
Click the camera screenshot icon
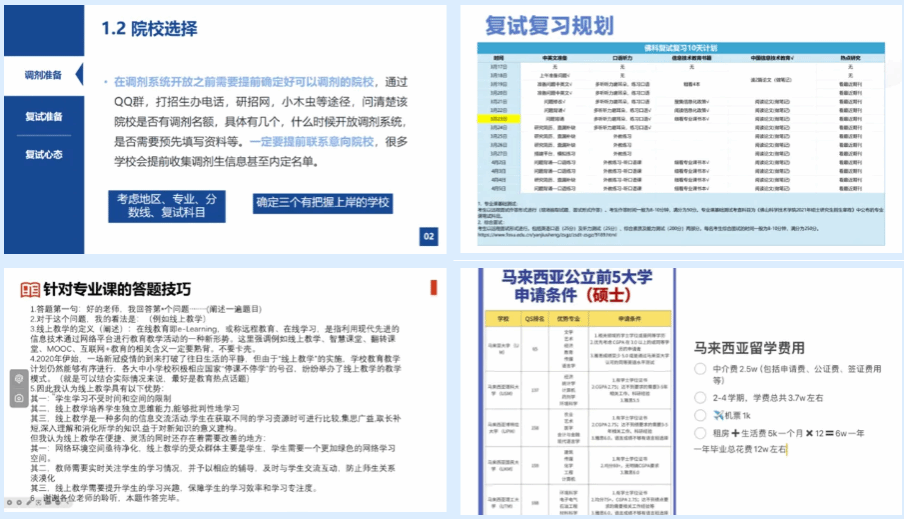19,398
